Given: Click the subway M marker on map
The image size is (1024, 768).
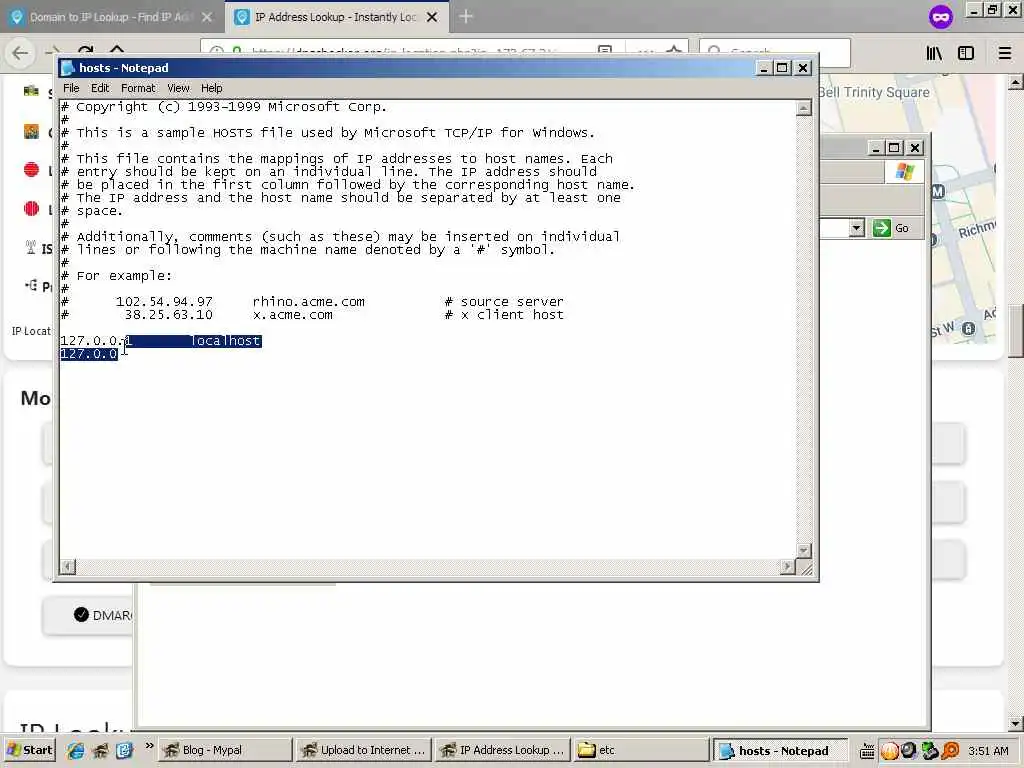Looking at the screenshot, I should (938, 191).
